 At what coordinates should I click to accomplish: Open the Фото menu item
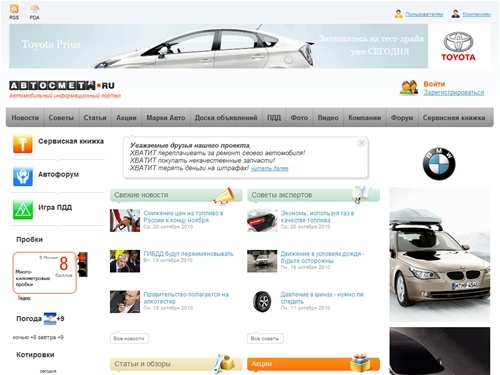click(299, 118)
